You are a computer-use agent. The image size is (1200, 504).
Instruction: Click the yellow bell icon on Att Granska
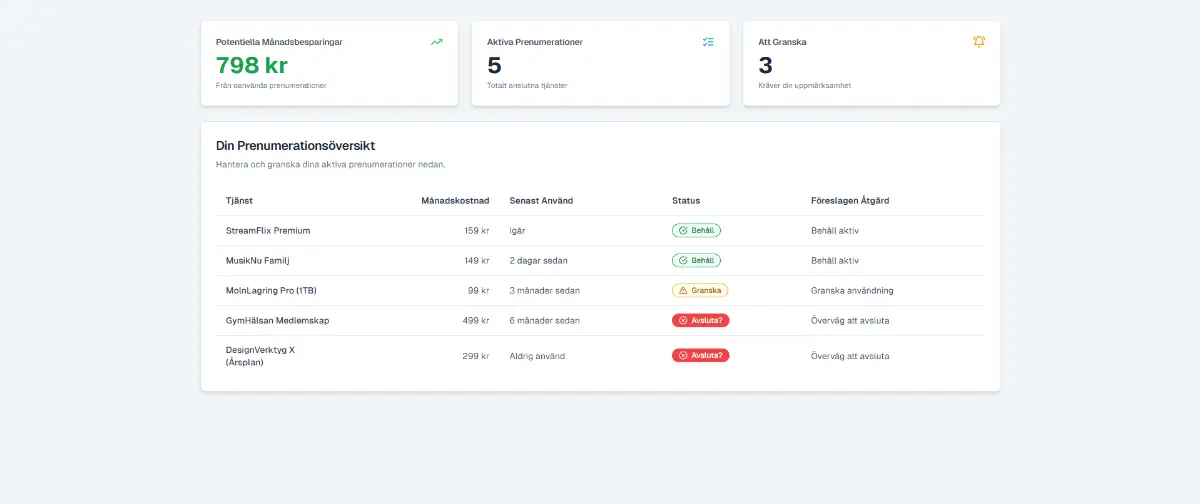point(979,42)
